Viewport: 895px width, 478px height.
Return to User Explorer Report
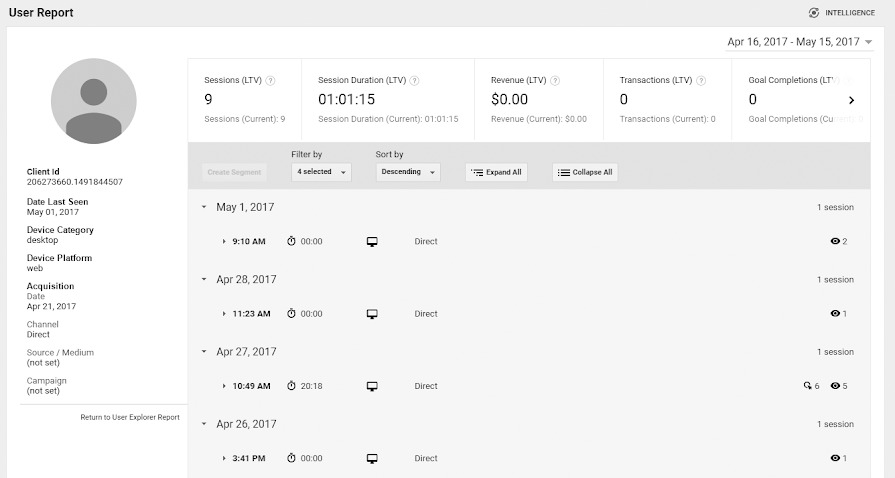130,417
